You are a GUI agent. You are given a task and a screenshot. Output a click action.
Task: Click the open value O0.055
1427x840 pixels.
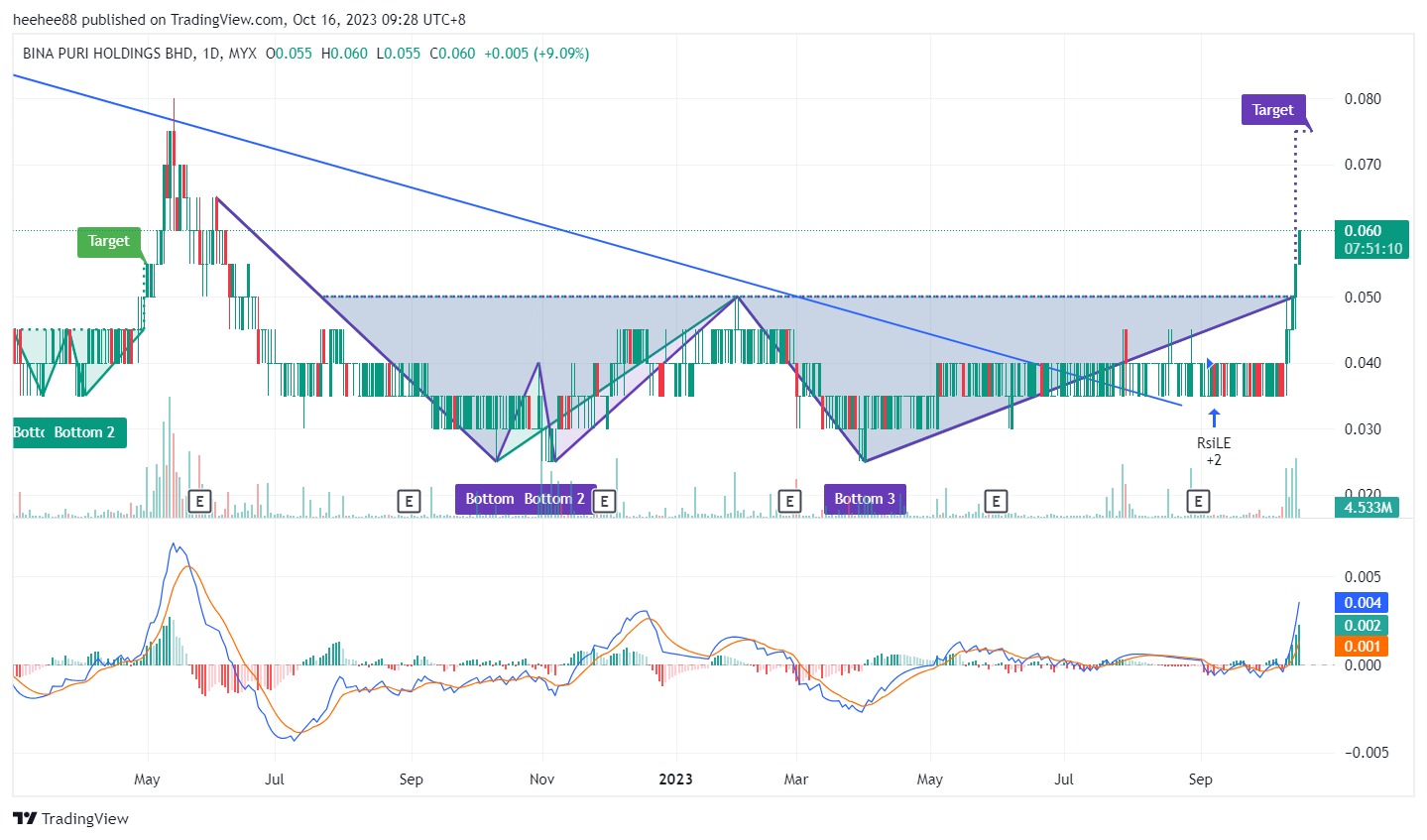tap(289, 54)
